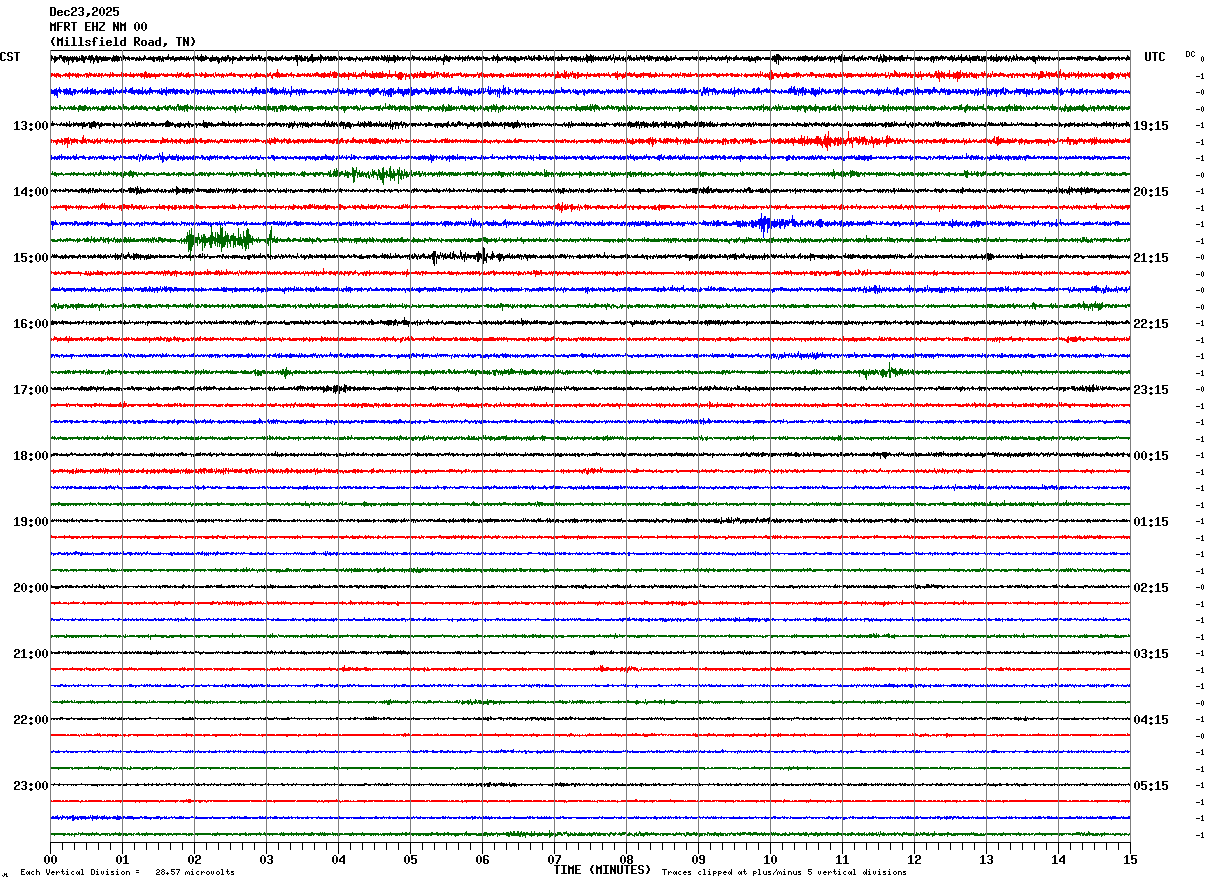Click minute 02 on the bottom axis
Viewport: 1210px width, 886px height.
(194, 859)
